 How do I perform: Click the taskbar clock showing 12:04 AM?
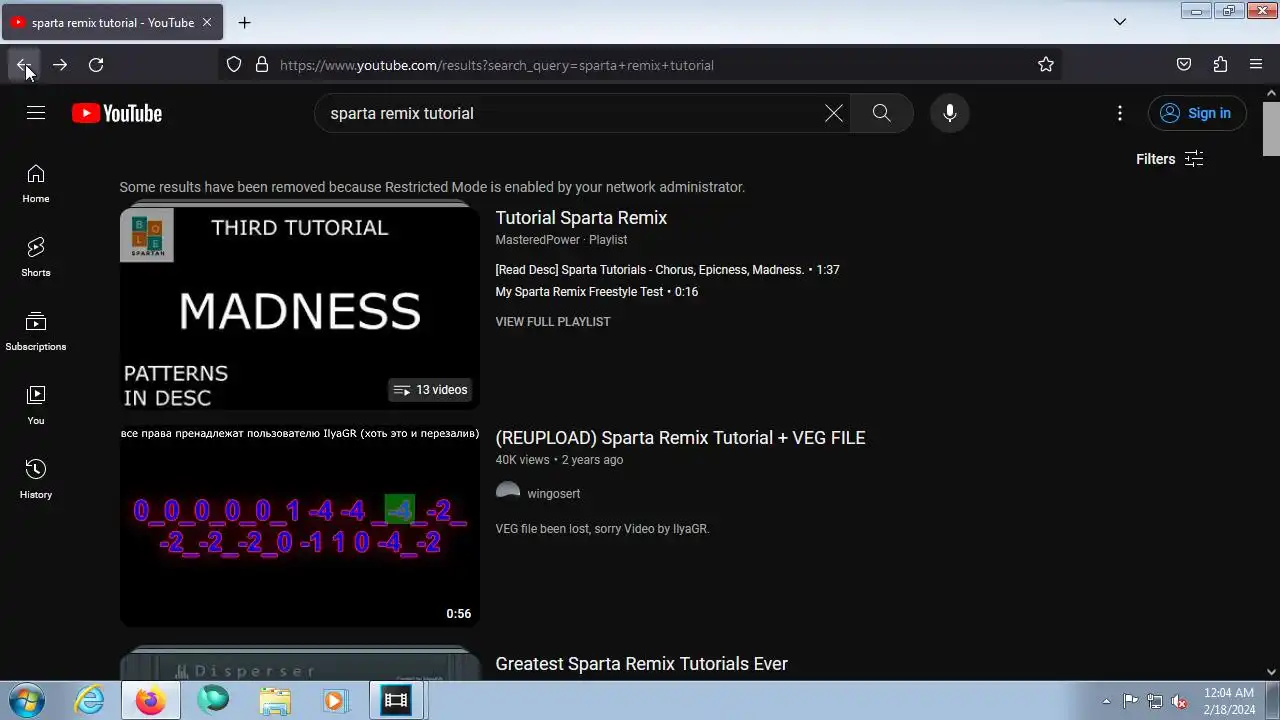[x=1229, y=701]
